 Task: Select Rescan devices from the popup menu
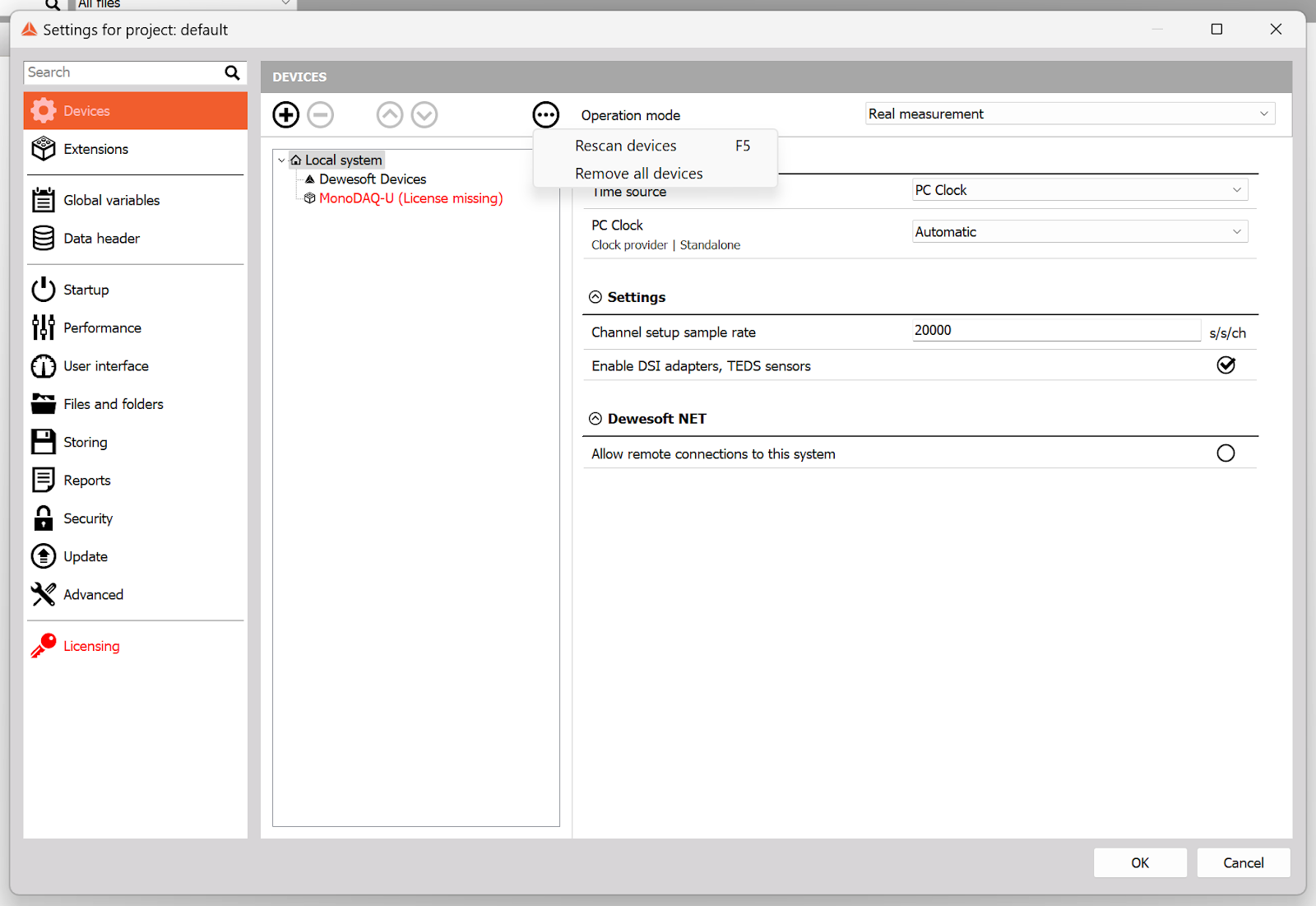click(x=656, y=146)
